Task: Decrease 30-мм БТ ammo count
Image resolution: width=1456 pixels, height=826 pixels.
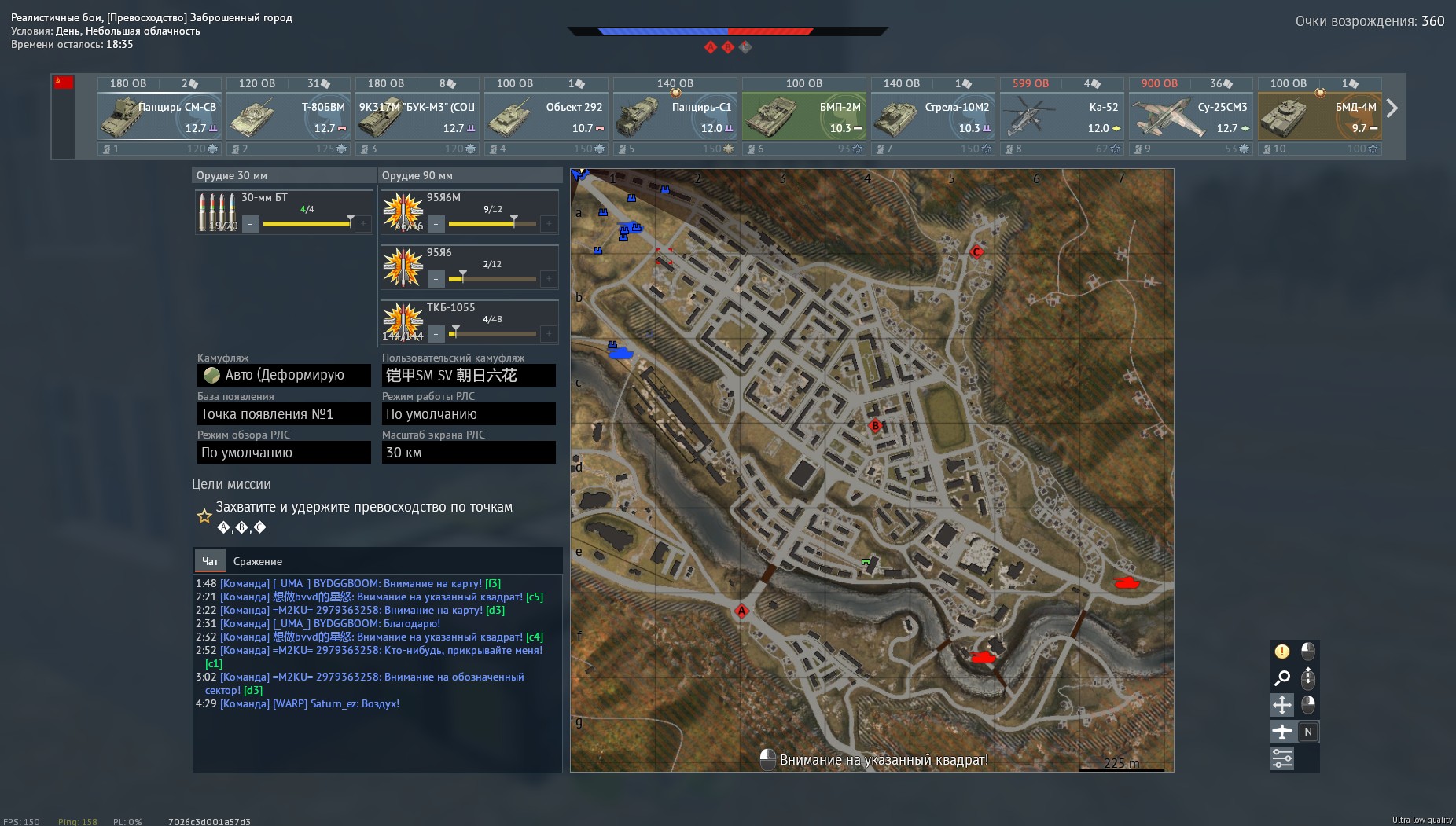Action: (x=250, y=224)
